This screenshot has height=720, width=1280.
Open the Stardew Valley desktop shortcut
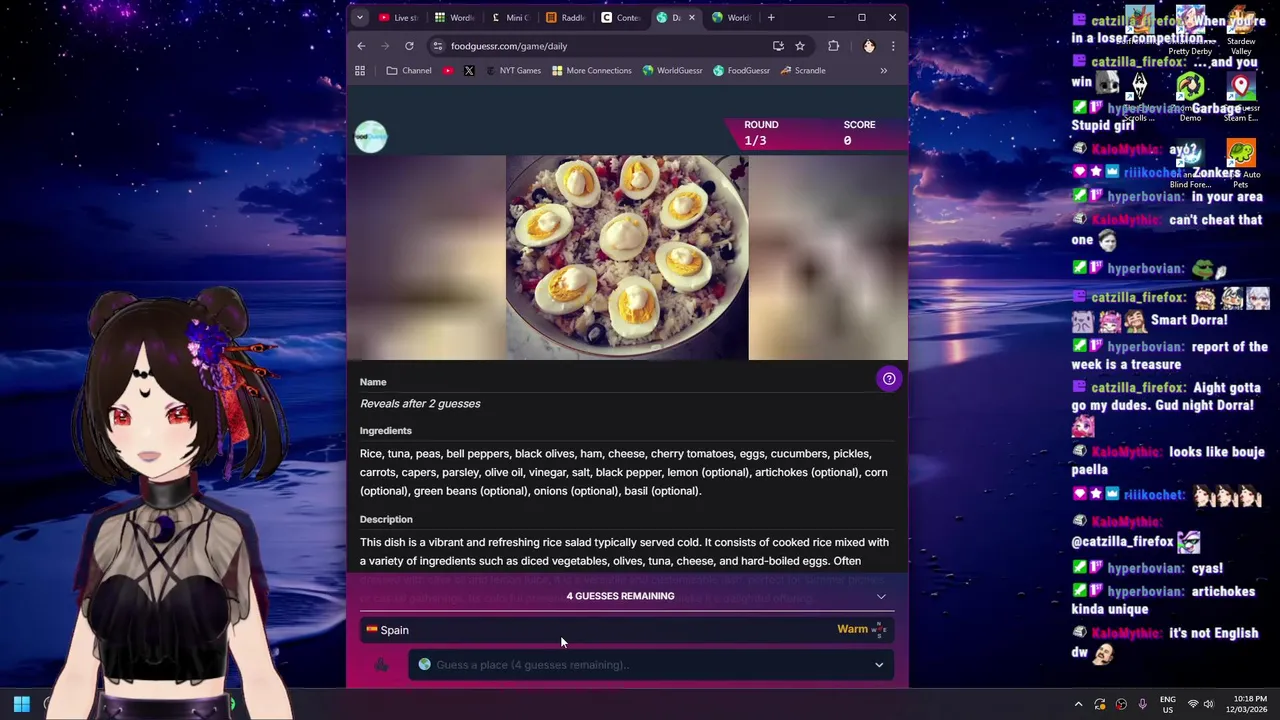click(1240, 31)
